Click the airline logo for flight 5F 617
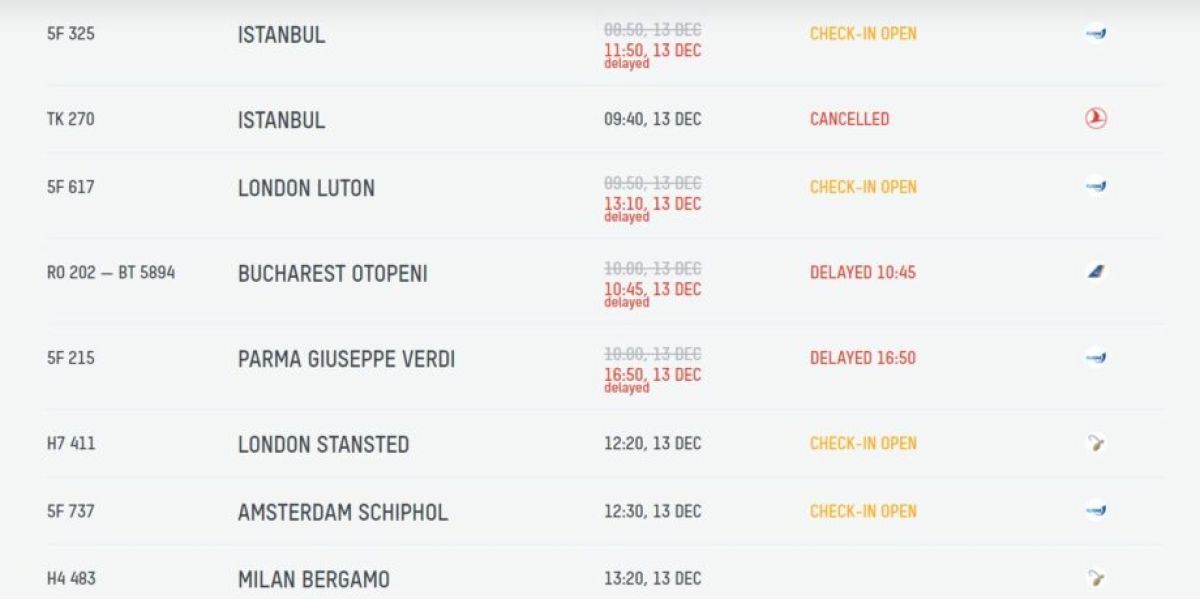 pos(1096,186)
